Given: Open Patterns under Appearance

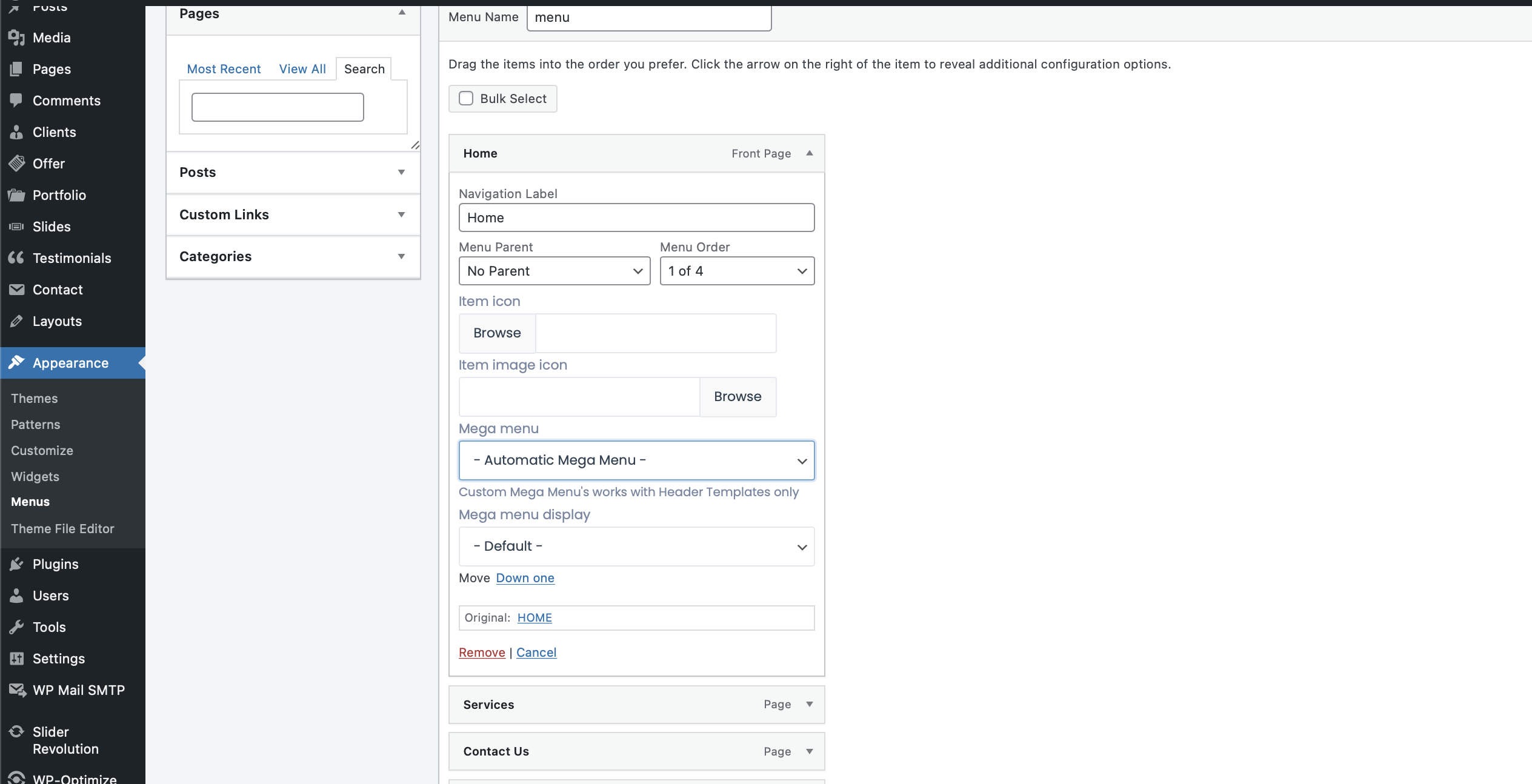Looking at the screenshot, I should click(36, 424).
